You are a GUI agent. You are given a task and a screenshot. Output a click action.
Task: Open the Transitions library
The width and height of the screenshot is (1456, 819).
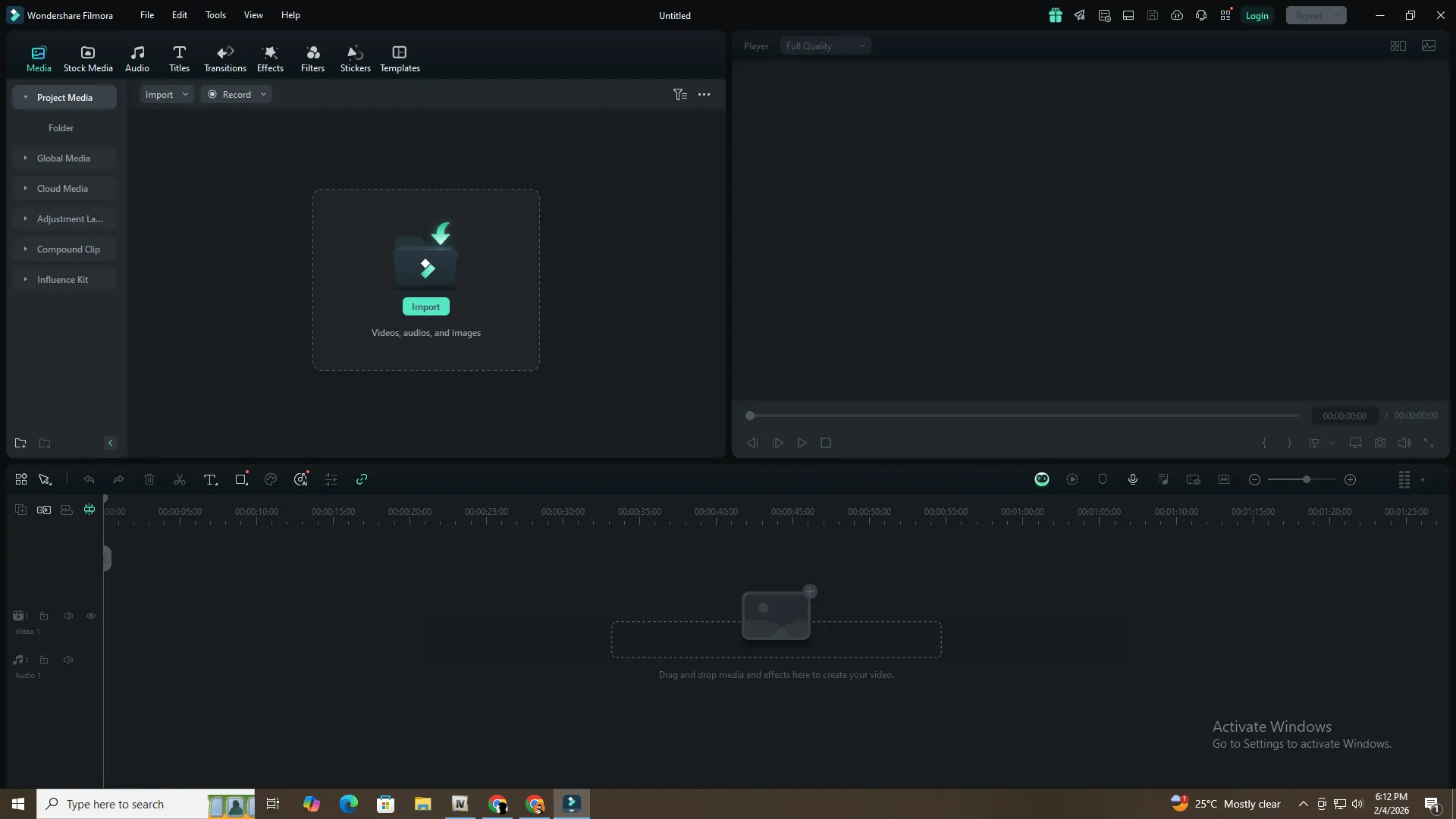224,58
